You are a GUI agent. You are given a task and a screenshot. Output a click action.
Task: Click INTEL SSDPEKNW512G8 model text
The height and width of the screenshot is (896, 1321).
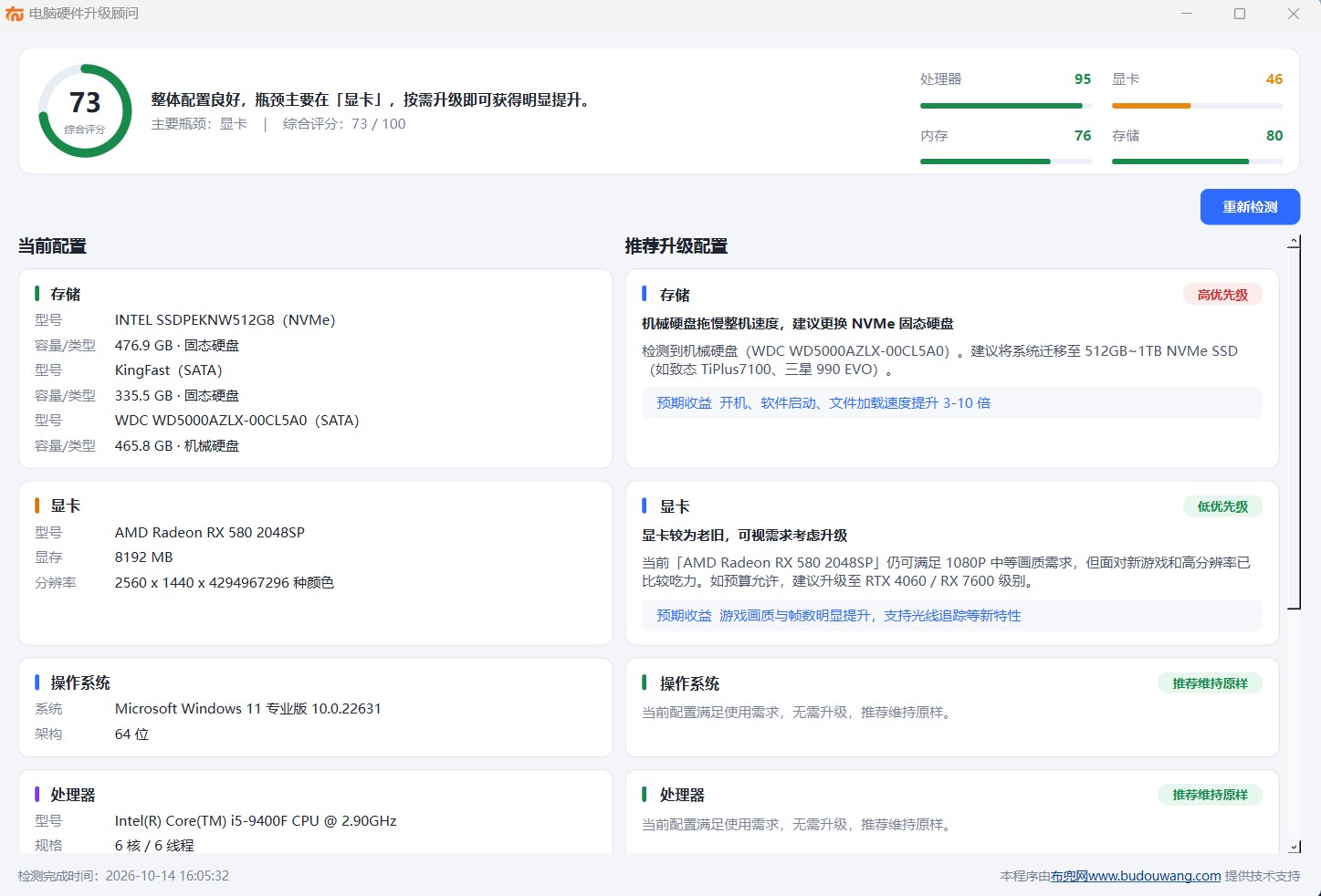point(225,320)
